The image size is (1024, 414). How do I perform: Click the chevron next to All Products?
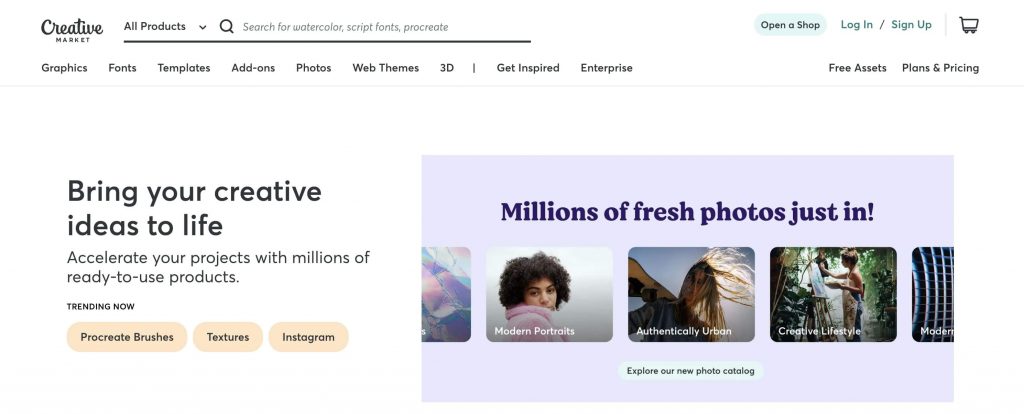202,27
